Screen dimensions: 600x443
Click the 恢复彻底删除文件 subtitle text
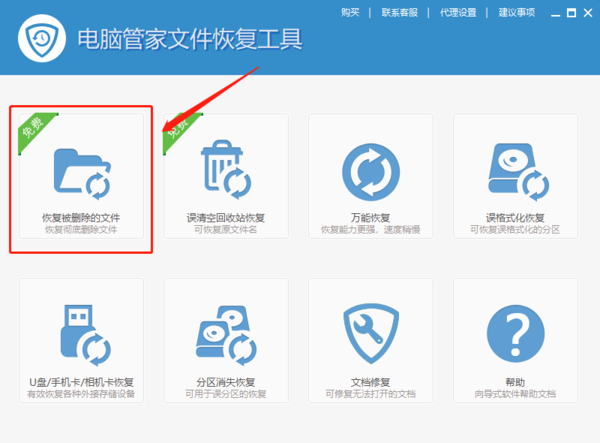pos(81,230)
